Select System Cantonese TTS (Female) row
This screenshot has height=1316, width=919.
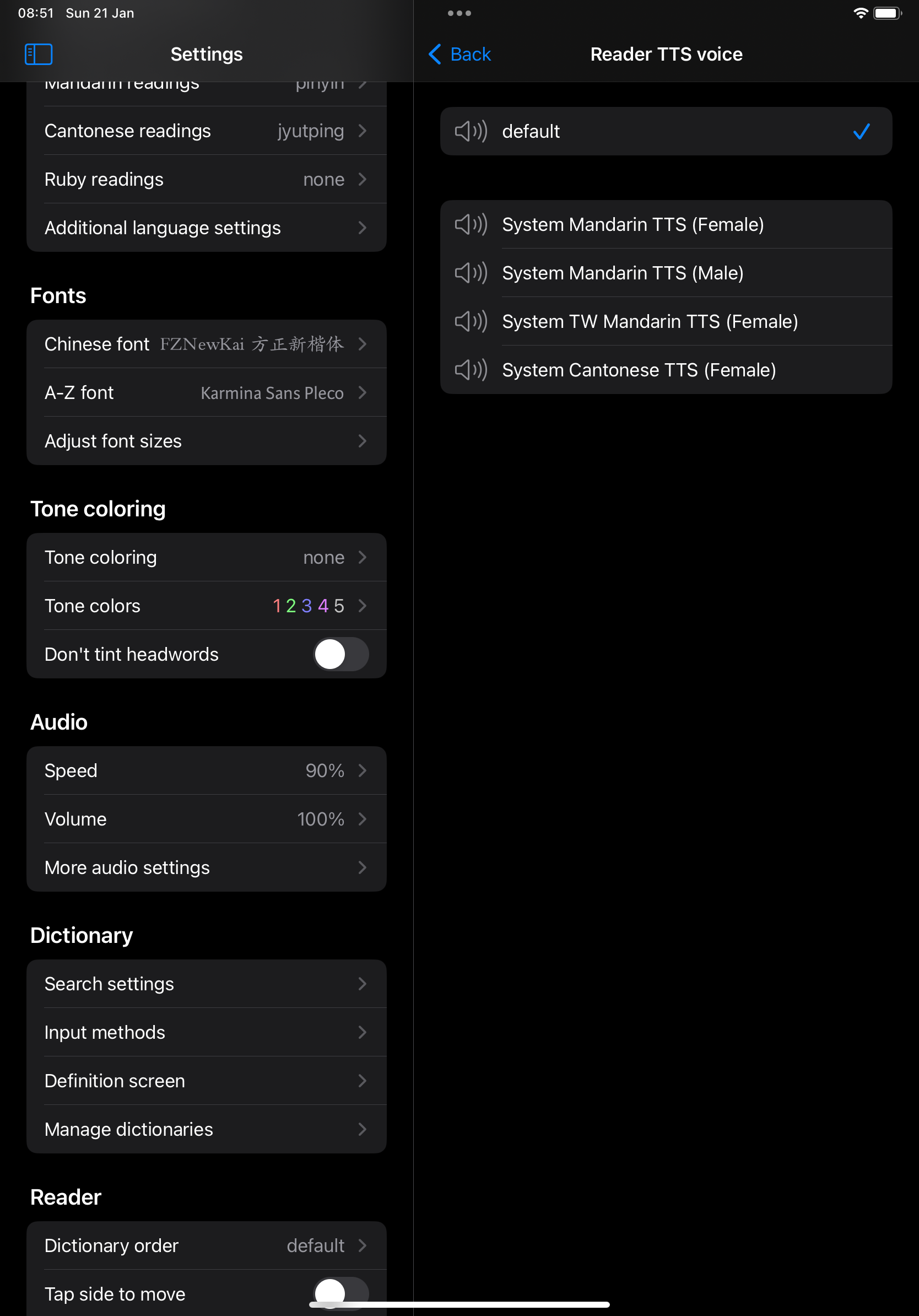666,370
